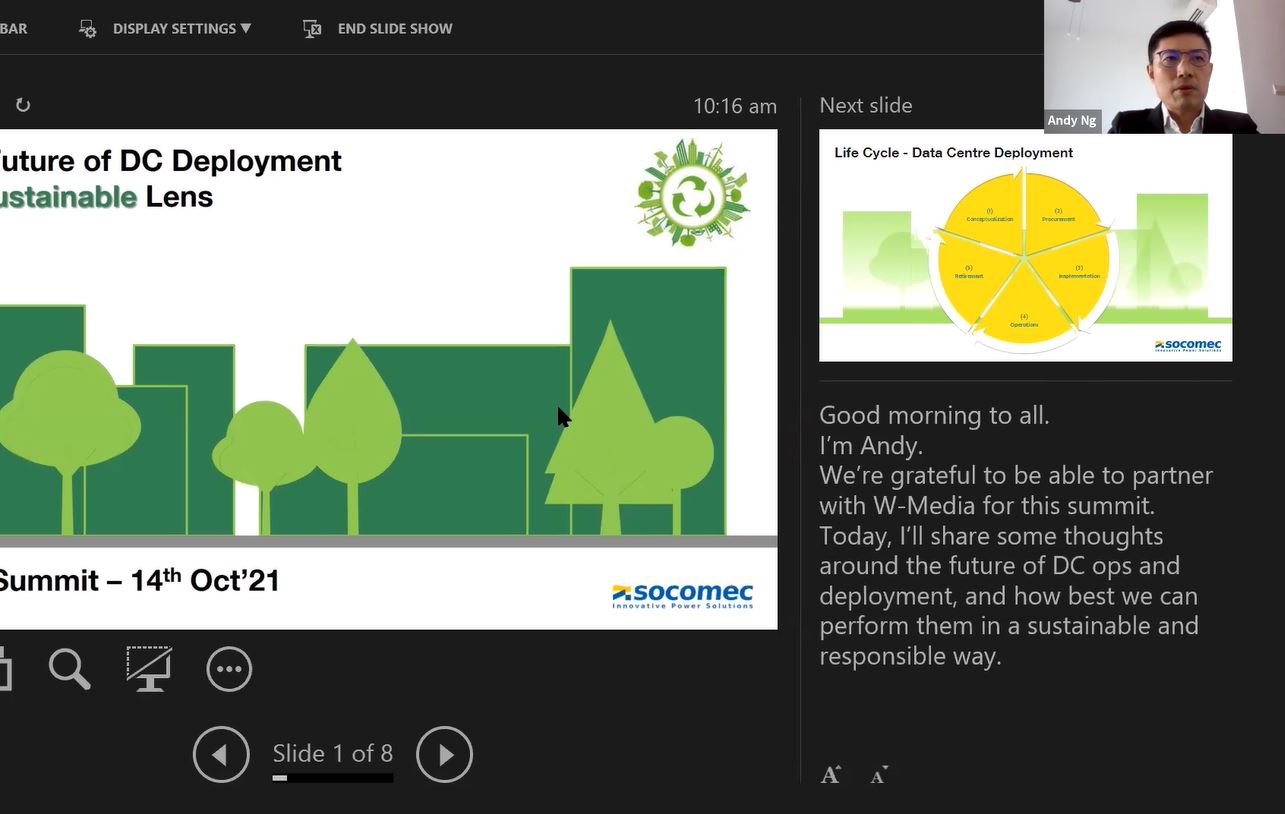Toggle black or unblack slide show
1285x814 pixels.
149,669
